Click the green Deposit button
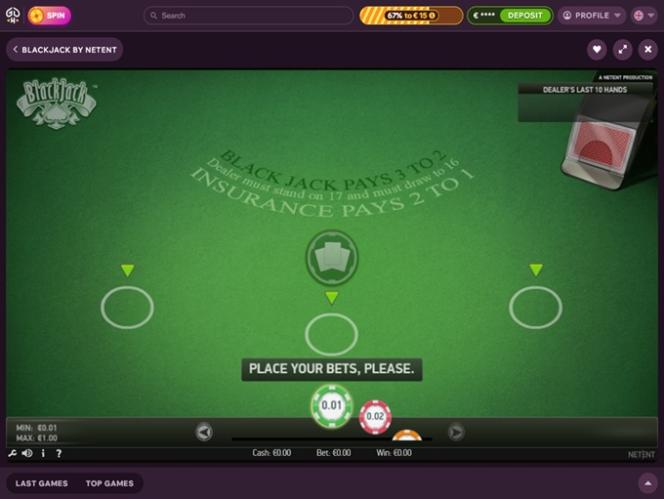664x499 pixels. pos(525,16)
